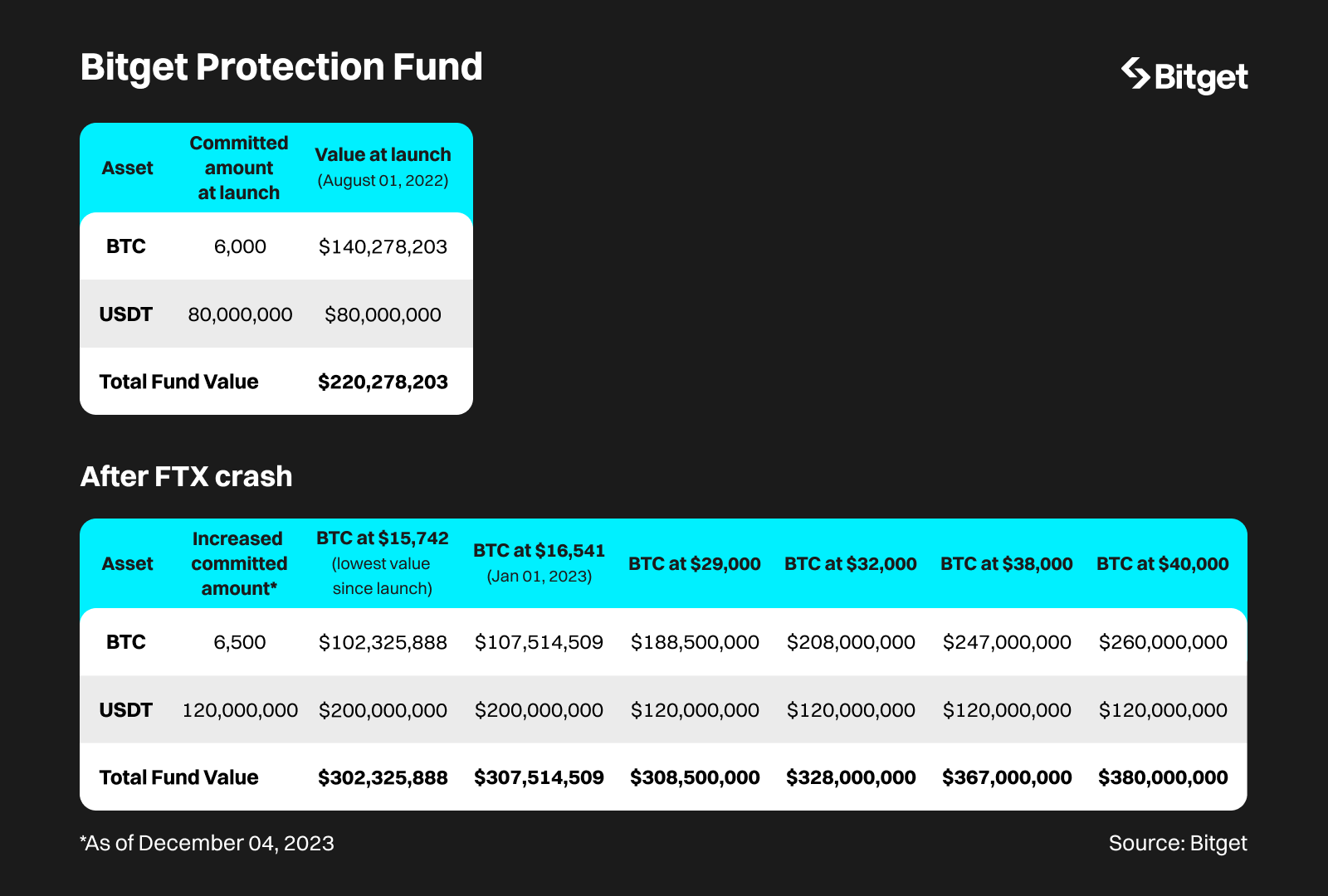Click the $220,278,203 total fund value
Screen dimensions: 1328x896
tap(383, 382)
